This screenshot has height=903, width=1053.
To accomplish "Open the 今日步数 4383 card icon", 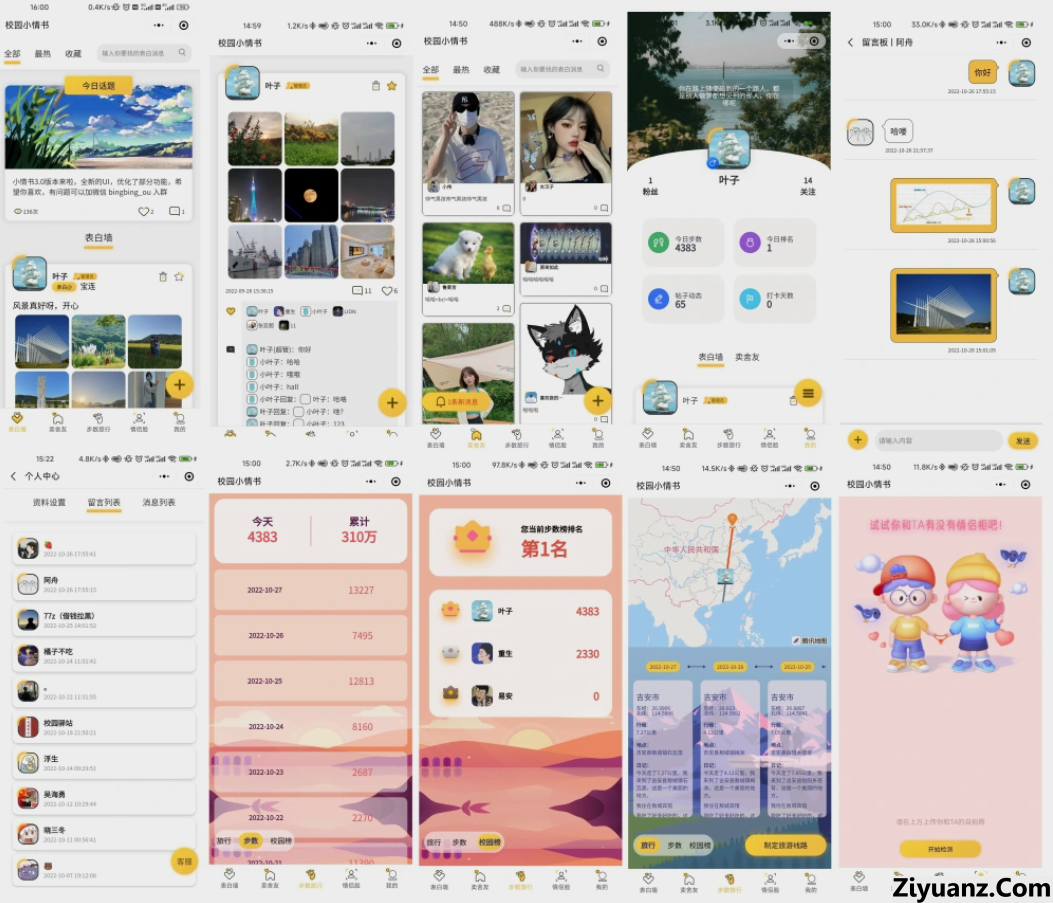I will pos(657,242).
